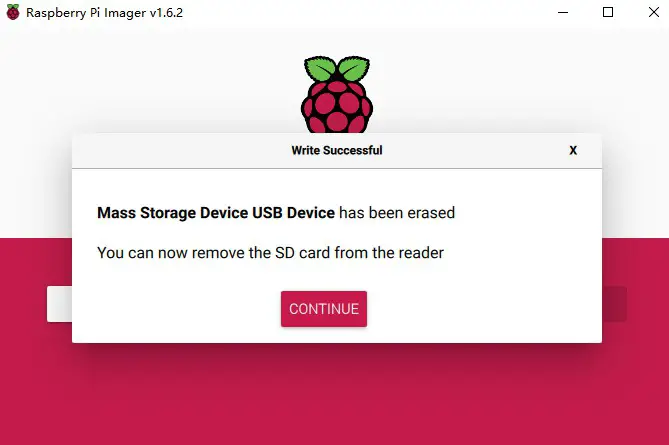This screenshot has height=445, width=669.
Task: Click the "Write Successful" dialog title
Action: (x=336, y=150)
